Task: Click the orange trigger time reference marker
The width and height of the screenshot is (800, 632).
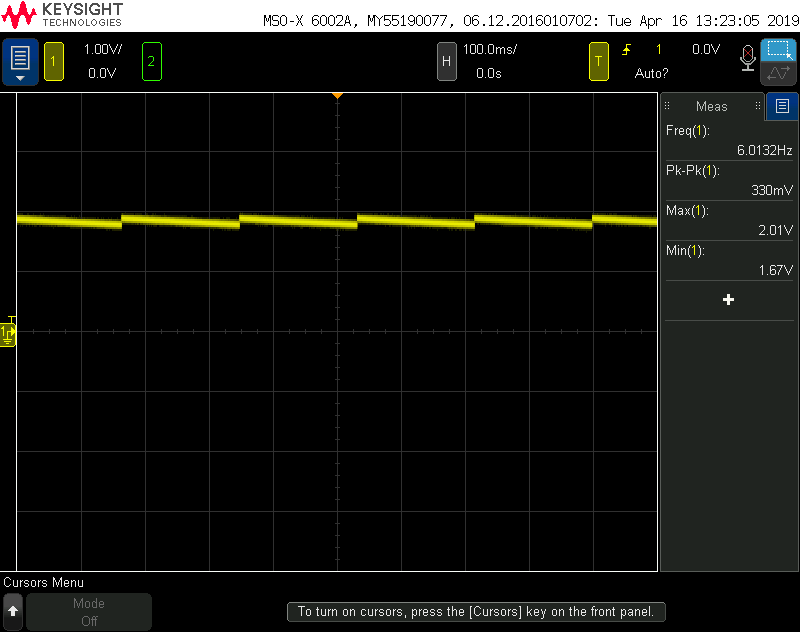Action: point(337,95)
